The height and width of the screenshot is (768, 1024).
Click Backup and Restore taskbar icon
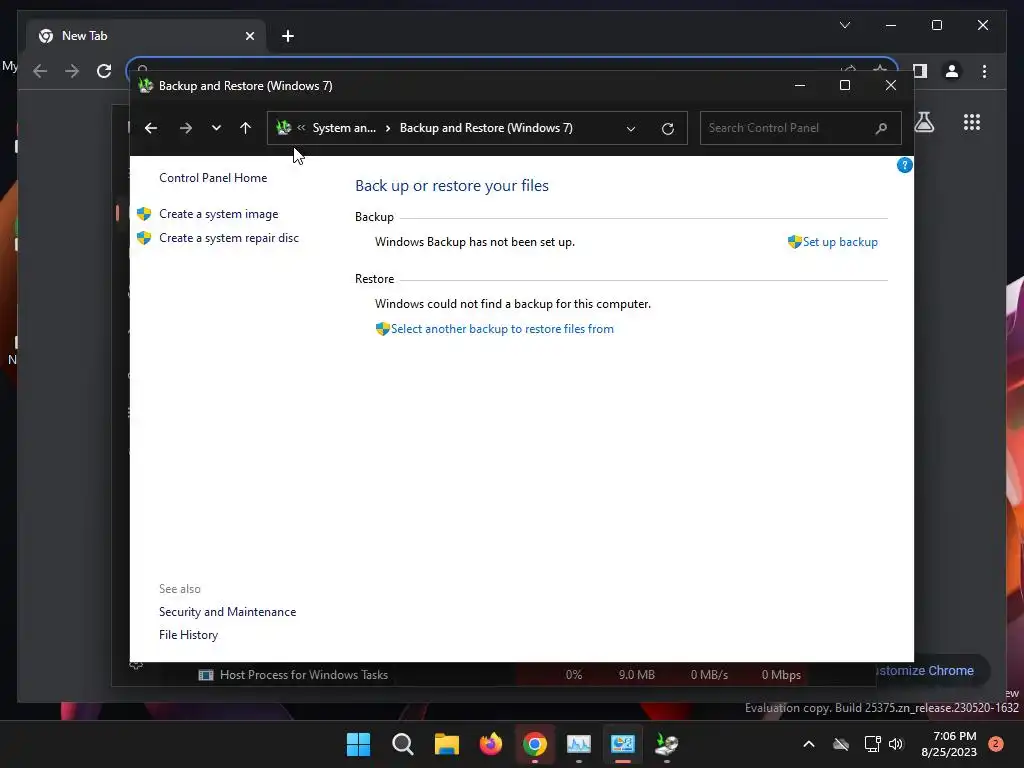667,744
